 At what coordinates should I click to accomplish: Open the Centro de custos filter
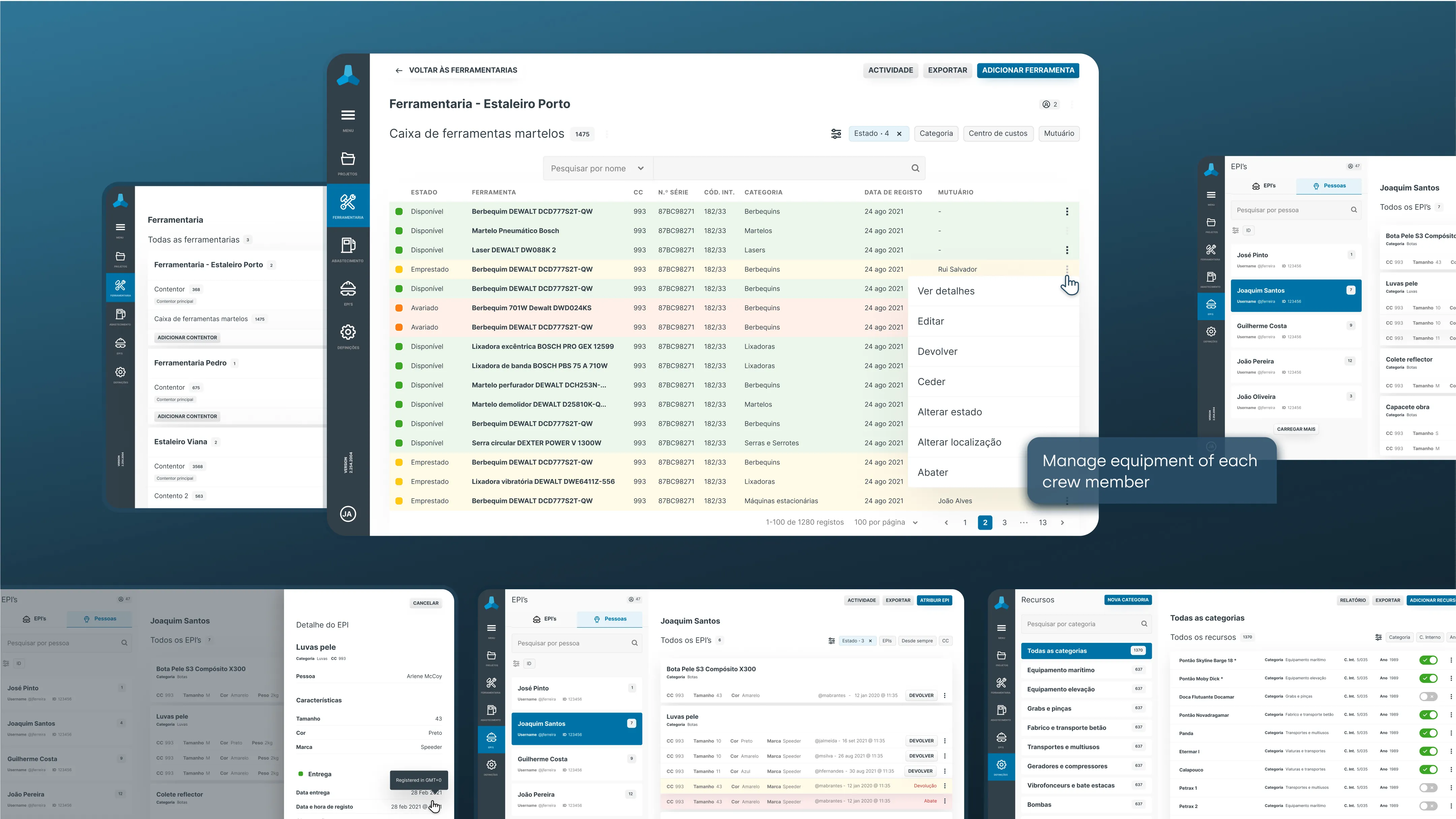[998, 134]
